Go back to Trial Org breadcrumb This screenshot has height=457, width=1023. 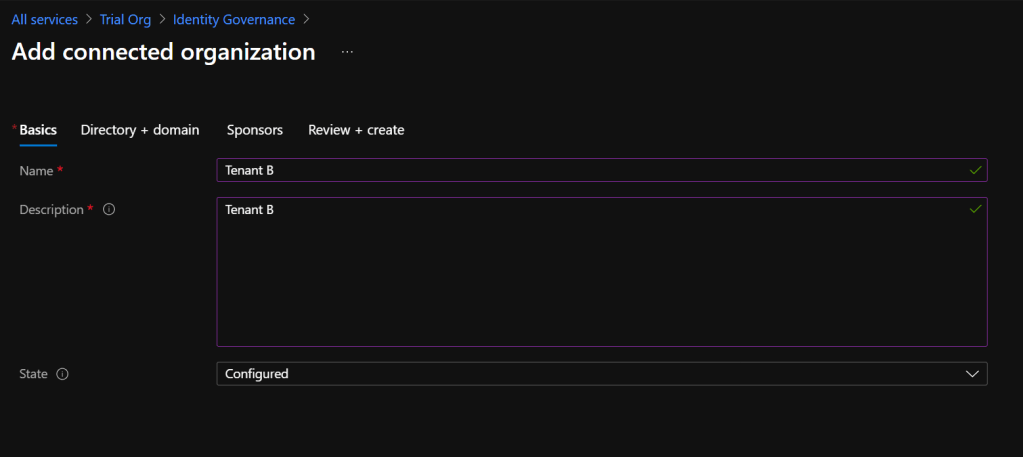tap(125, 20)
